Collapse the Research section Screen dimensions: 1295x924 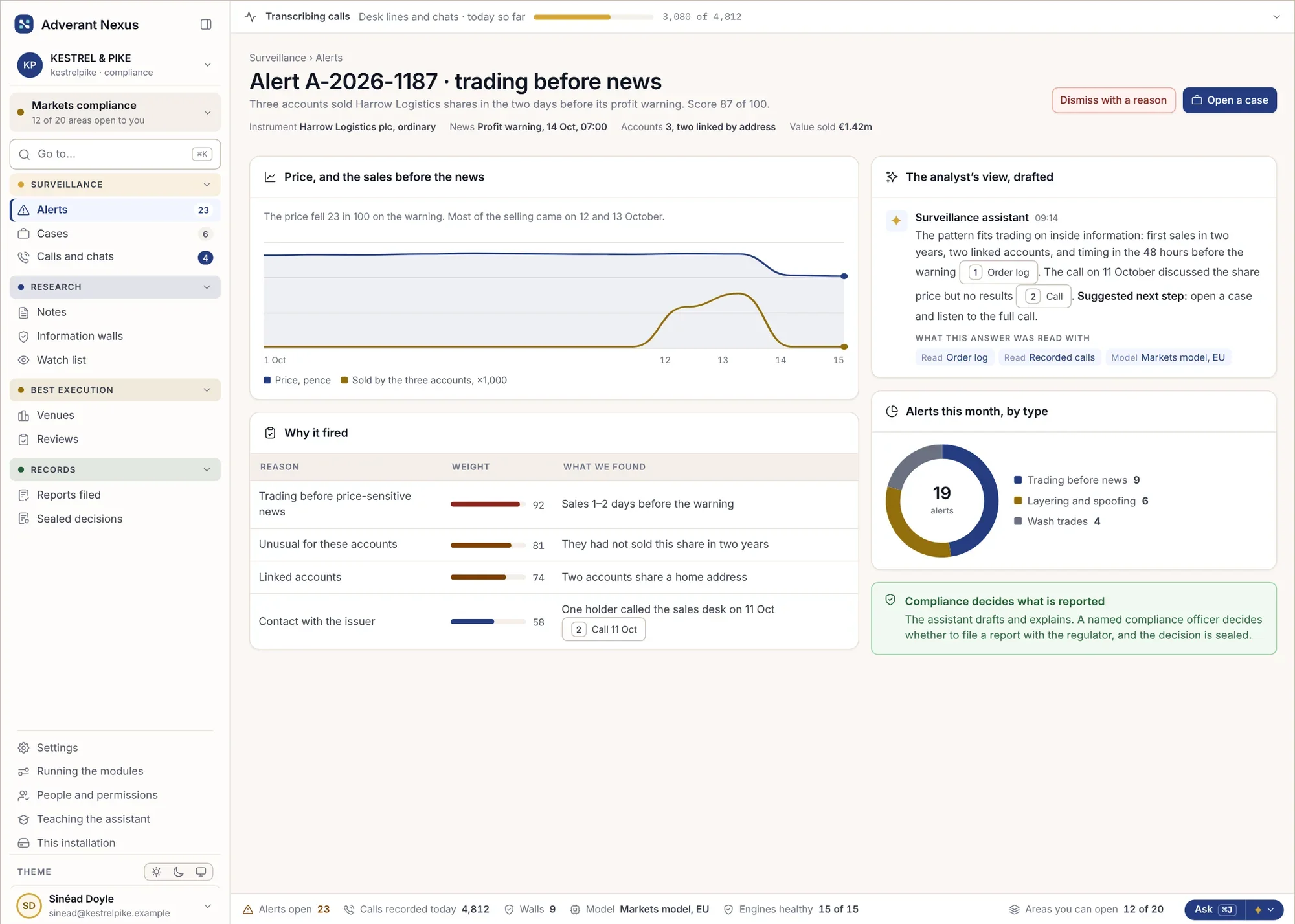coord(115,287)
